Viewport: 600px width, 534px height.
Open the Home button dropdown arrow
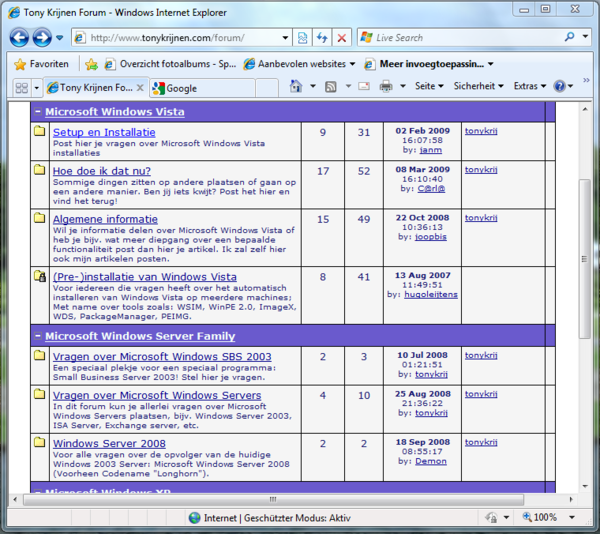point(313,86)
